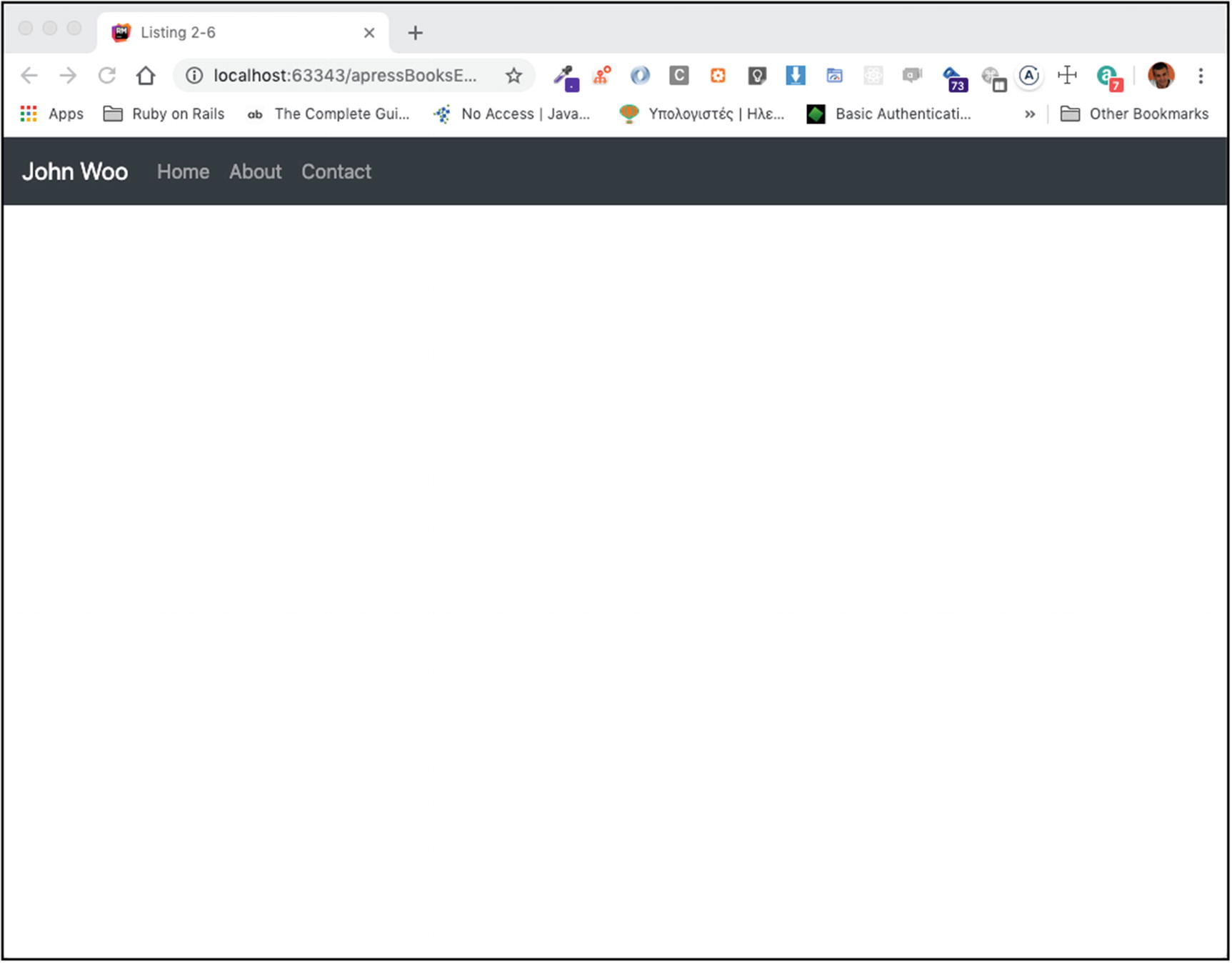Click the crosshair ruler extension icon
This screenshot has height=963, width=1232.
click(1067, 76)
